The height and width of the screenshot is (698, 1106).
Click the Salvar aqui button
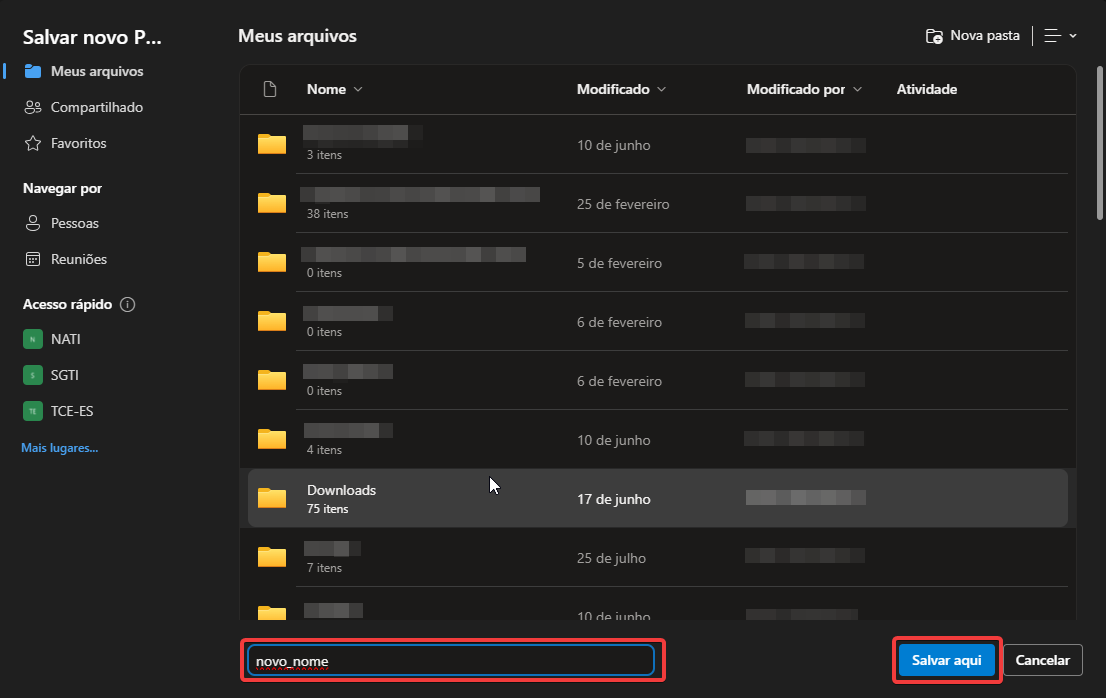point(946,660)
